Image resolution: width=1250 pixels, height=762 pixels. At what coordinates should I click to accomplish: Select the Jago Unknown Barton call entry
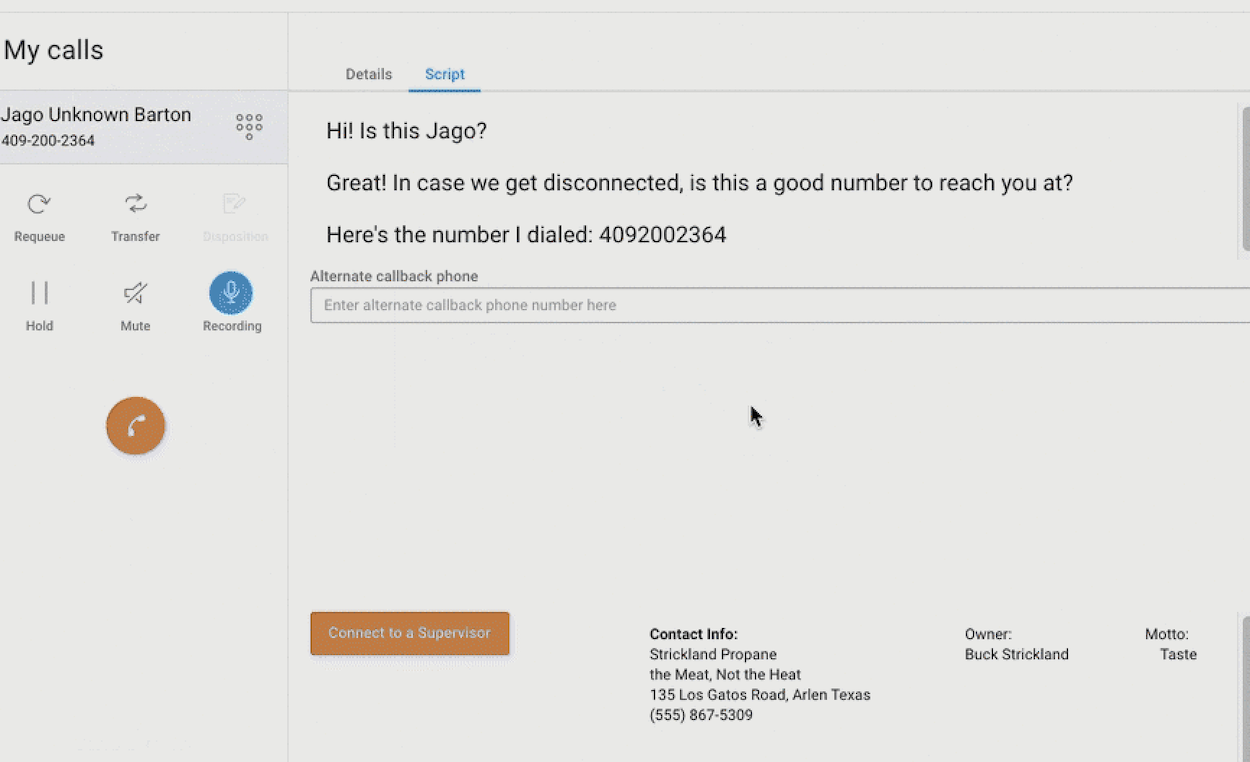[x=144, y=127]
